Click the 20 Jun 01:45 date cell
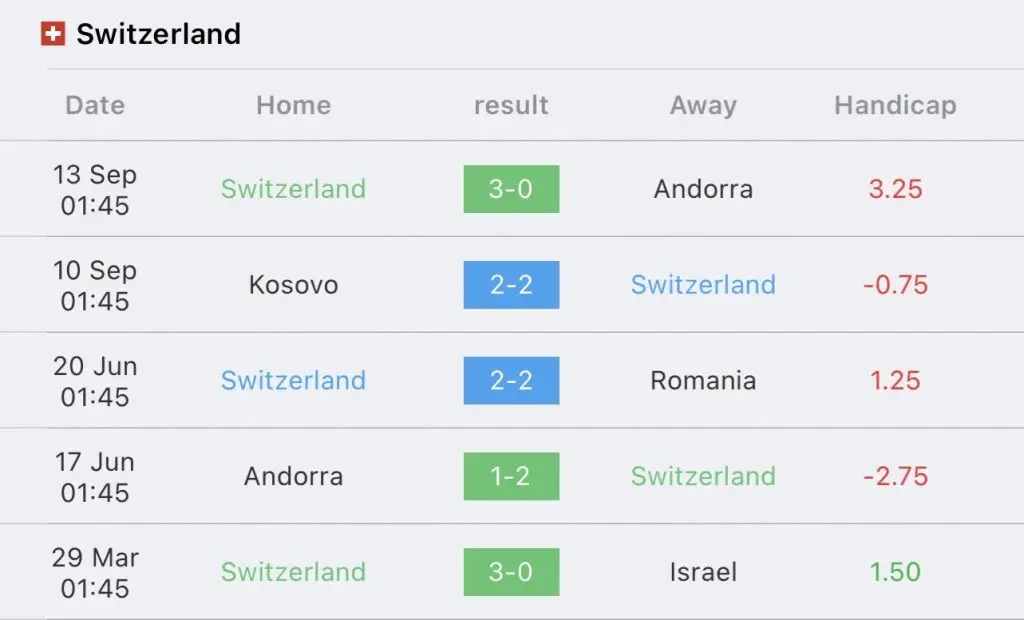 point(95,381)
